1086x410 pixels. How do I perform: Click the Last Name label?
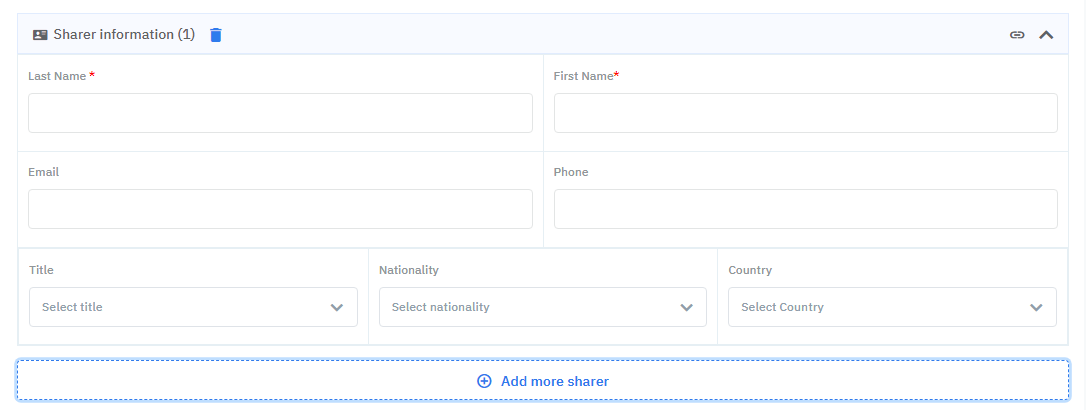[x=57, y=76]
